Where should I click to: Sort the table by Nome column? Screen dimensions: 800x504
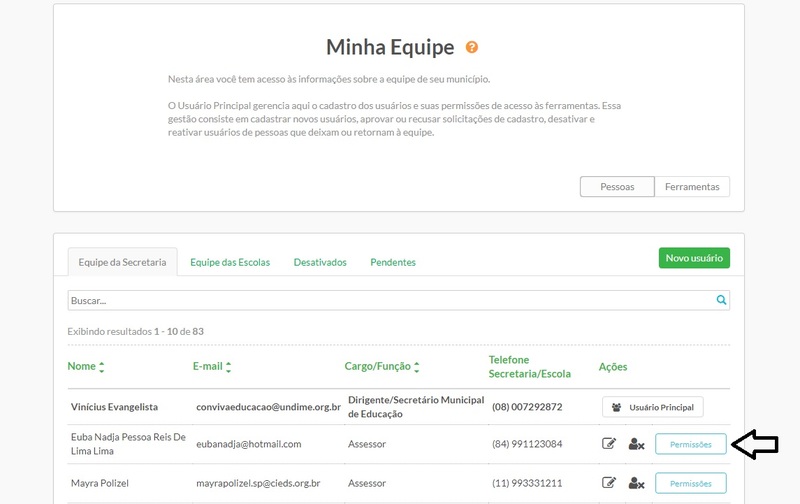click(102, 367)
